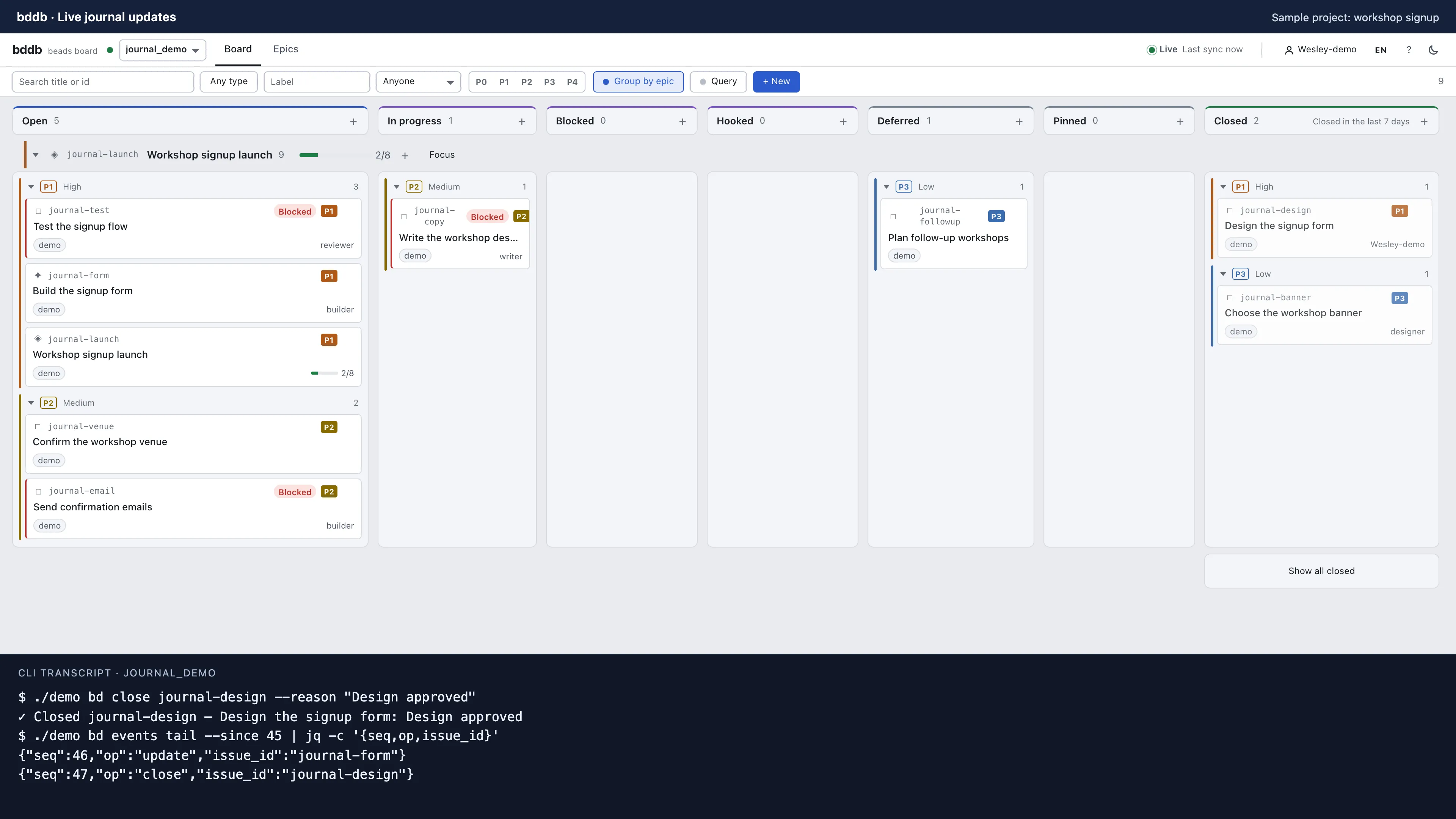Switch to the Board tab
Viewport: 1456px width, 819px height.
[x=238, y=49]
